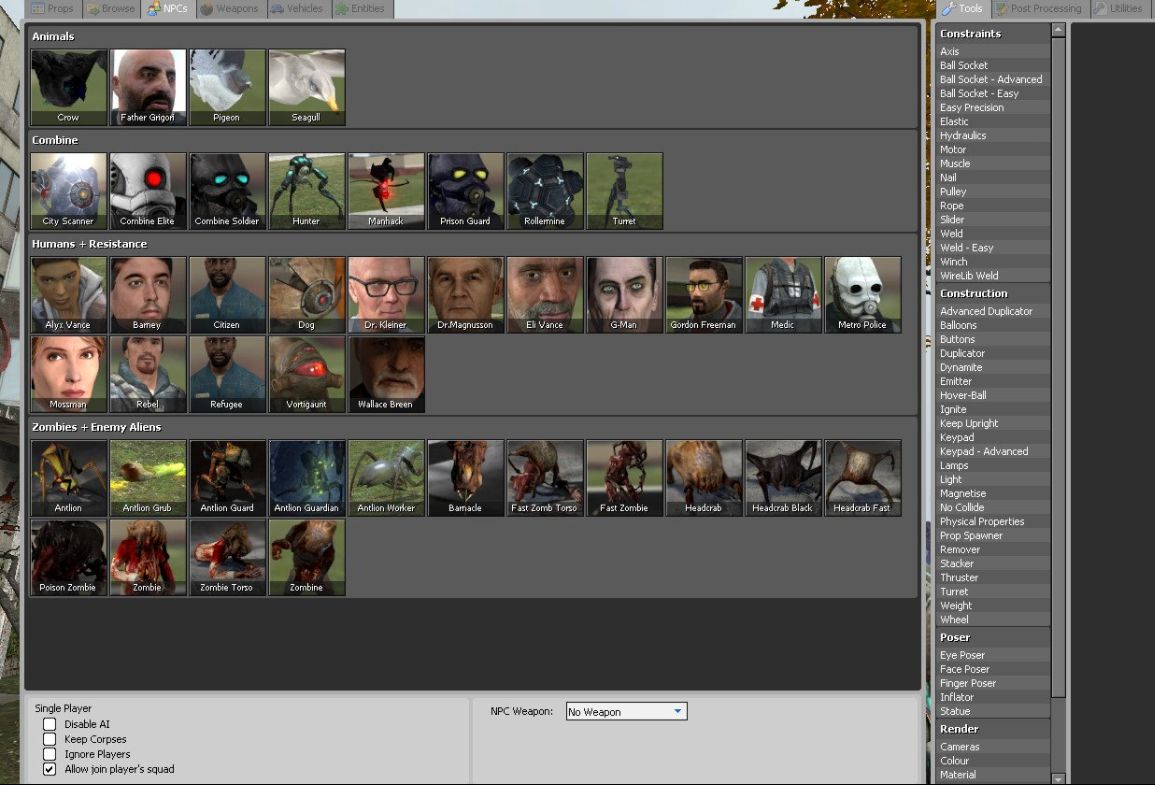The image size is (1155, 785).
Task: Open the Post Processing tab
Action: [x=1038, y=9]
